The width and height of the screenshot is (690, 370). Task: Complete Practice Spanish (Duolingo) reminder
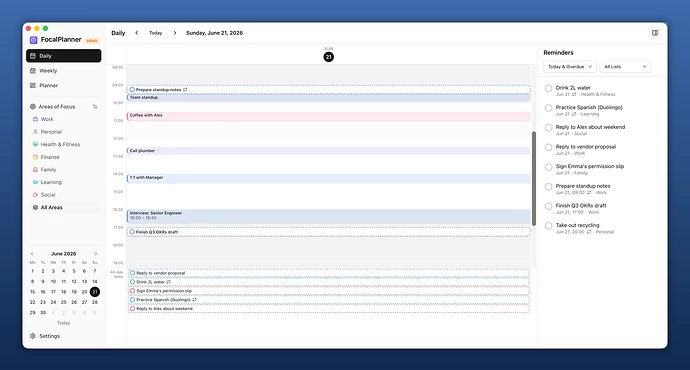click(548, 108)
